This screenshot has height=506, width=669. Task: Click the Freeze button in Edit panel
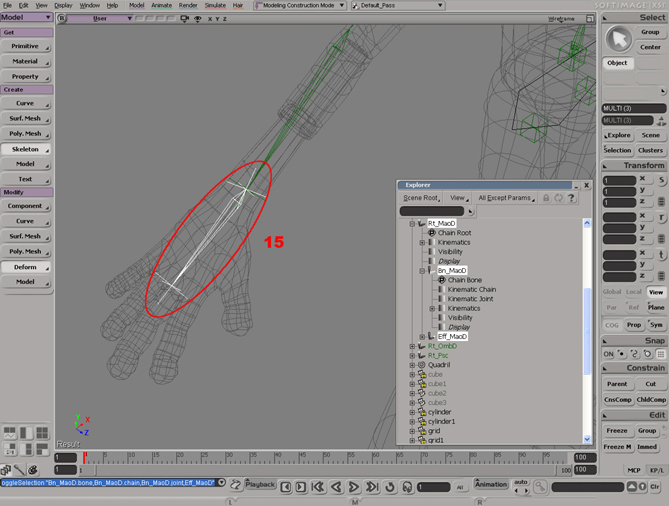point(617,431)
